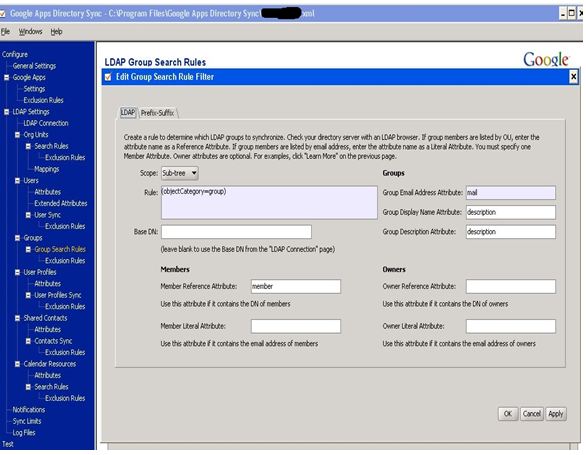586x455 pixels.
Task: Collapse the Shared Contacts tree node
Action: [17, 318]
